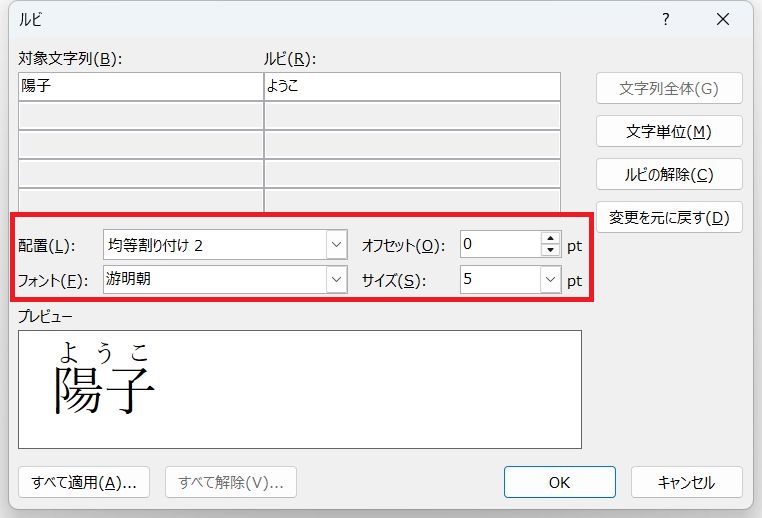This screenshot has width=762, height=518.
Task: Click the 文字単位(M) button
Action: (669, 131)
